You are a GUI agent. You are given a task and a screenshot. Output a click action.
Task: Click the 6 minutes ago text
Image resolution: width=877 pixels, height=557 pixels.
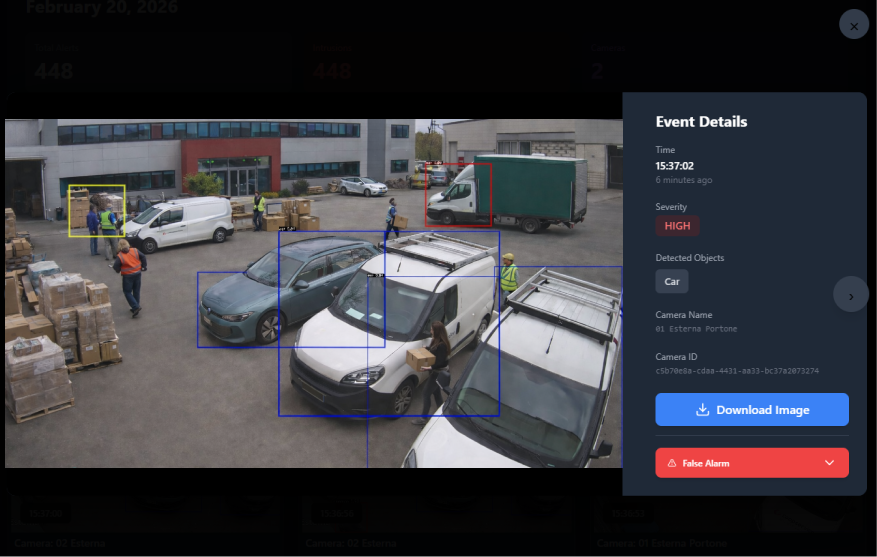(683, 180)
